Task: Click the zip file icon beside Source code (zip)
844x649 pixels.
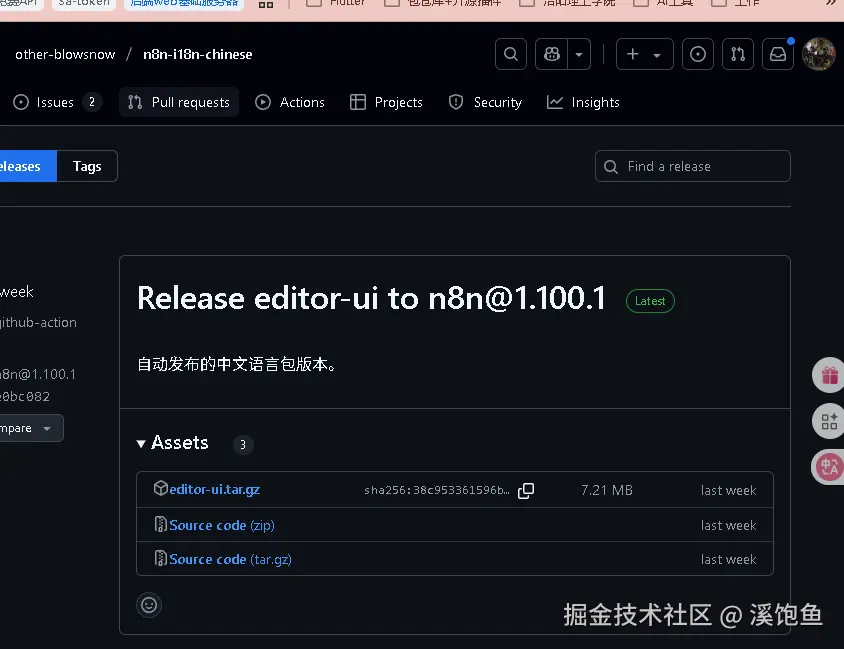Action: click(x=160, y=524)
